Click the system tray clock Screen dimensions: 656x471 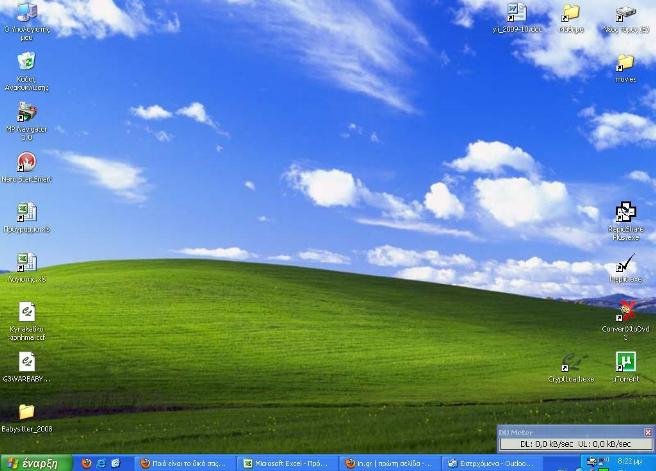(x=630, y=461)
